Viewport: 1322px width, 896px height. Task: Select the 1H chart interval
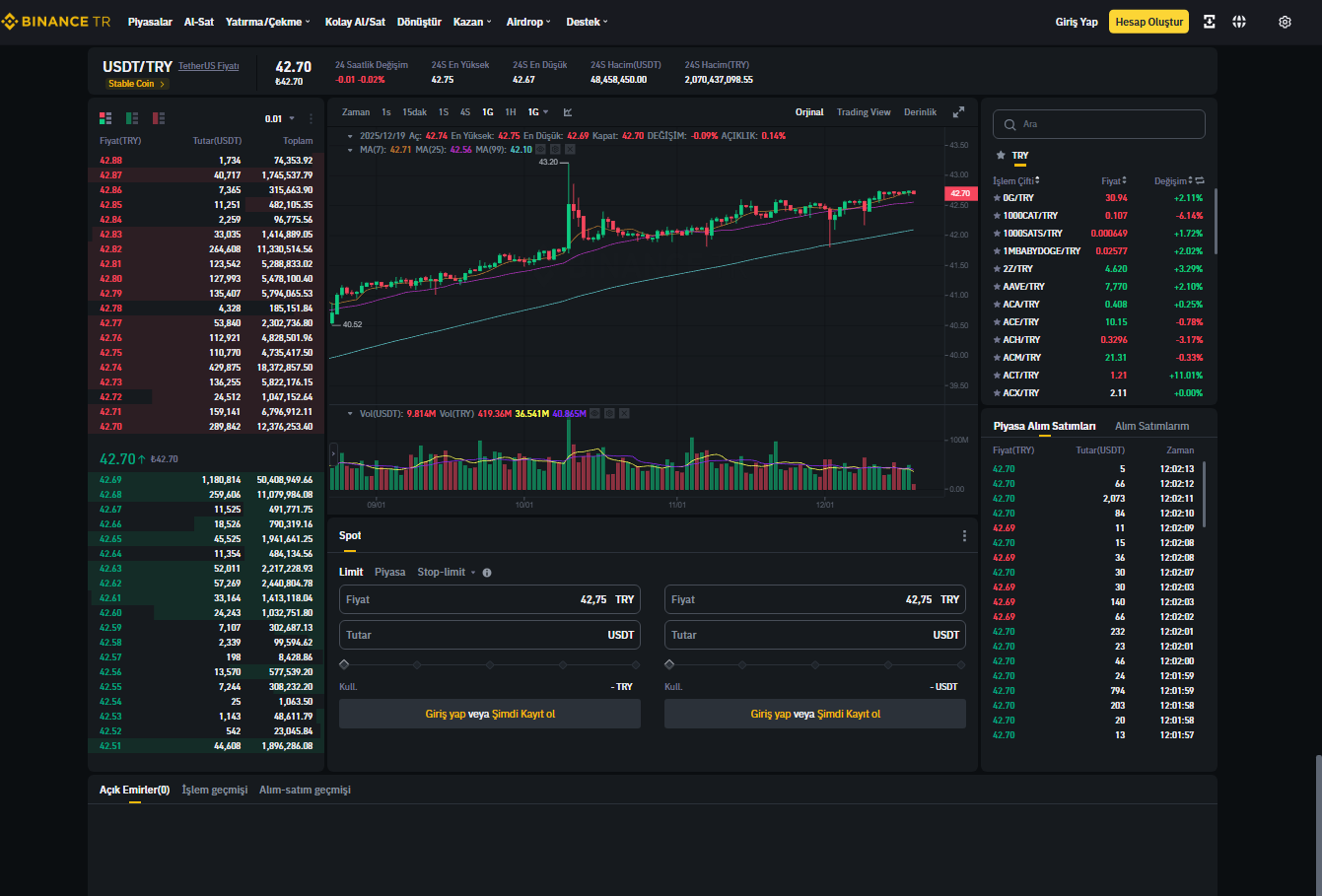point(511,112)
